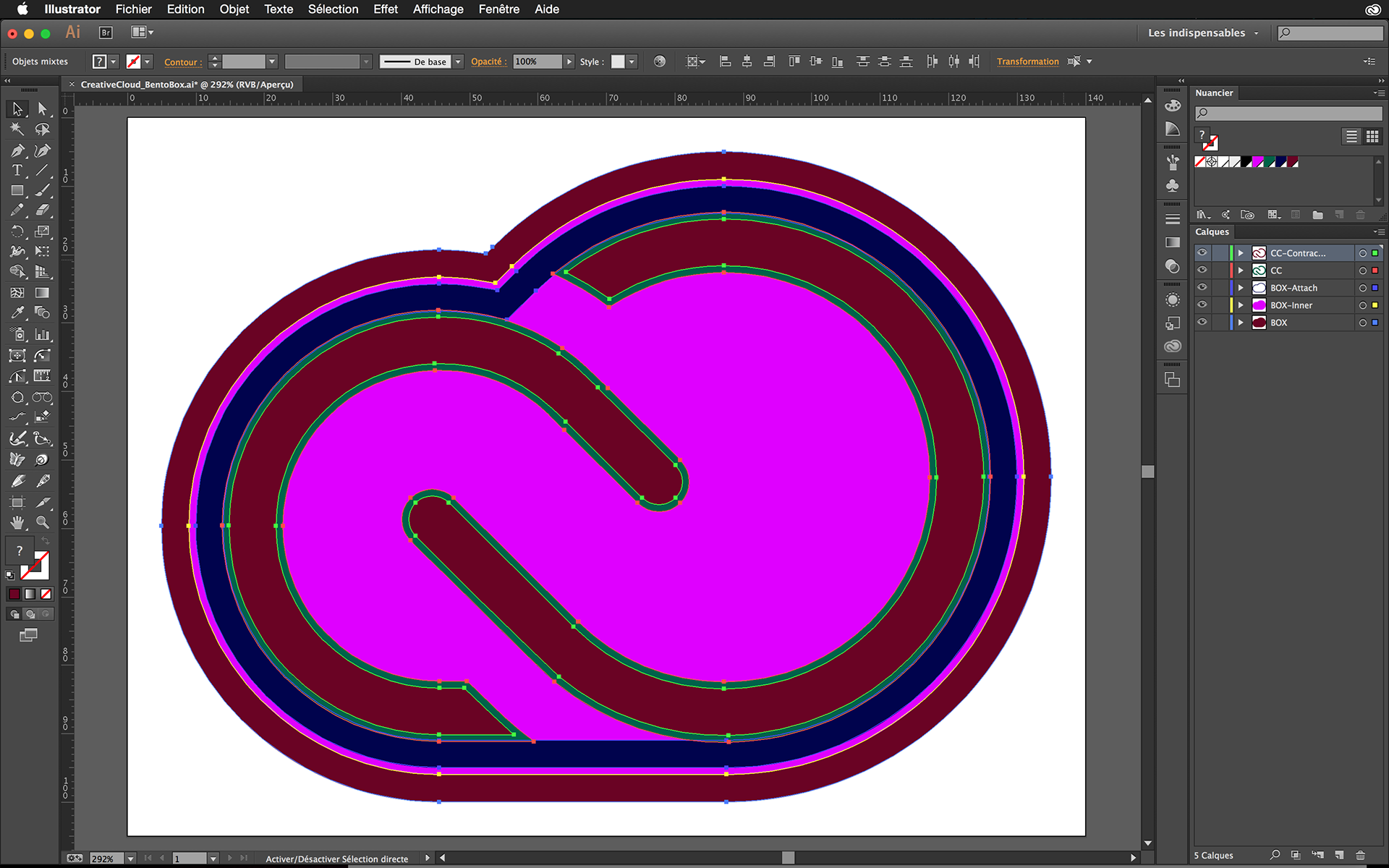This screenshot has height=868, width=1389.
Task: Select the Pencil tool
Action: [17, 210]
